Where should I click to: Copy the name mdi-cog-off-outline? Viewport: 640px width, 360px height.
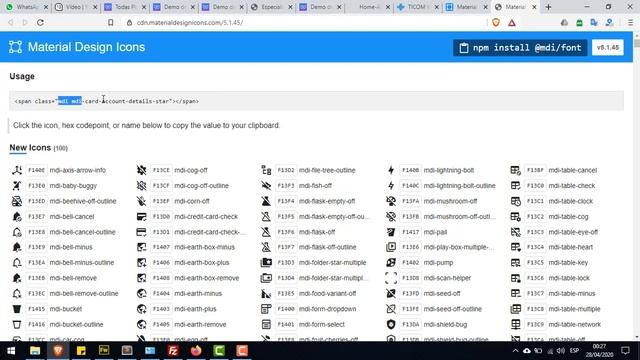[202, 186]
